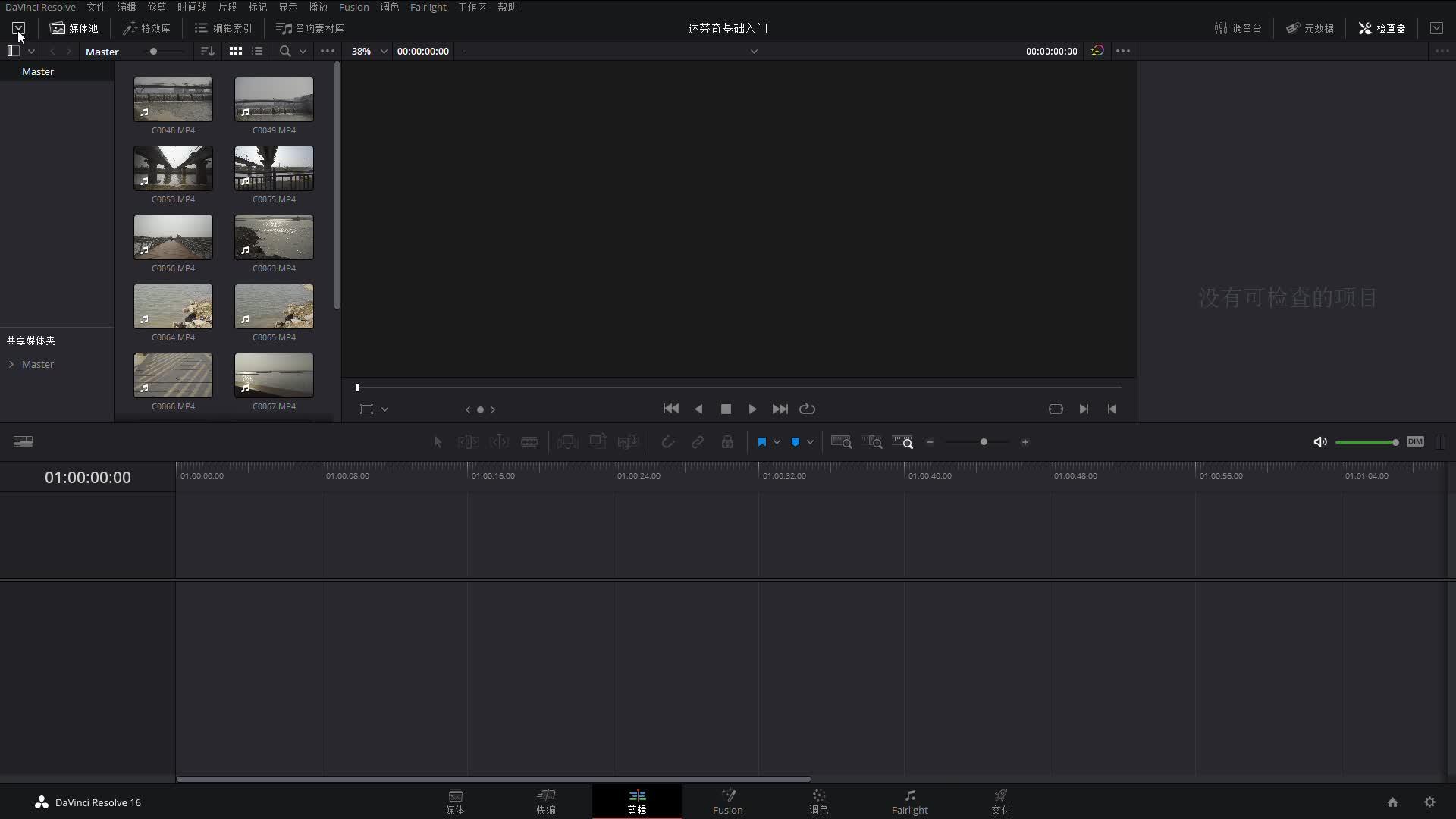The image size is (1456, 819).
Task: Select the blade edit tool
Action: click(x=529, y=442)
